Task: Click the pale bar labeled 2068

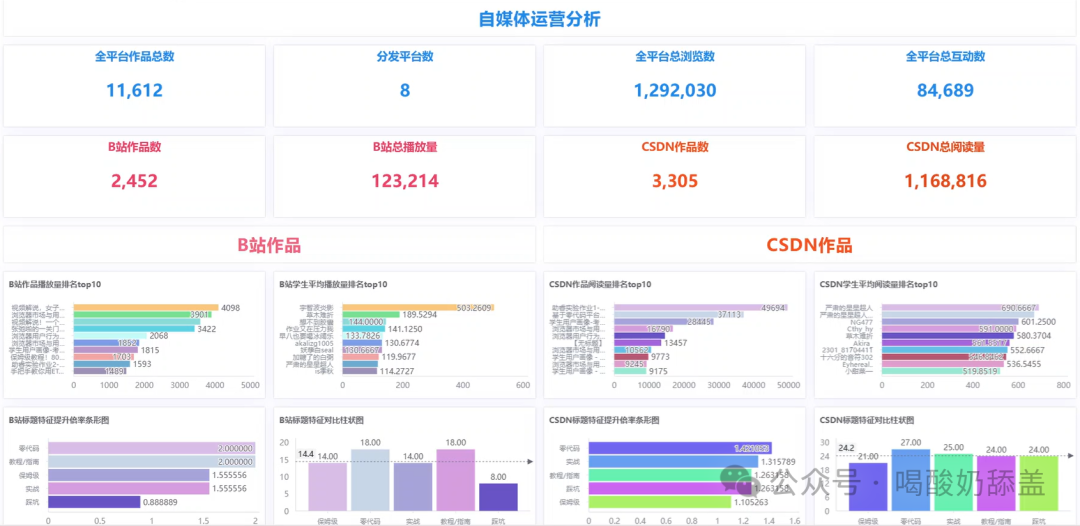Action: 110,336
